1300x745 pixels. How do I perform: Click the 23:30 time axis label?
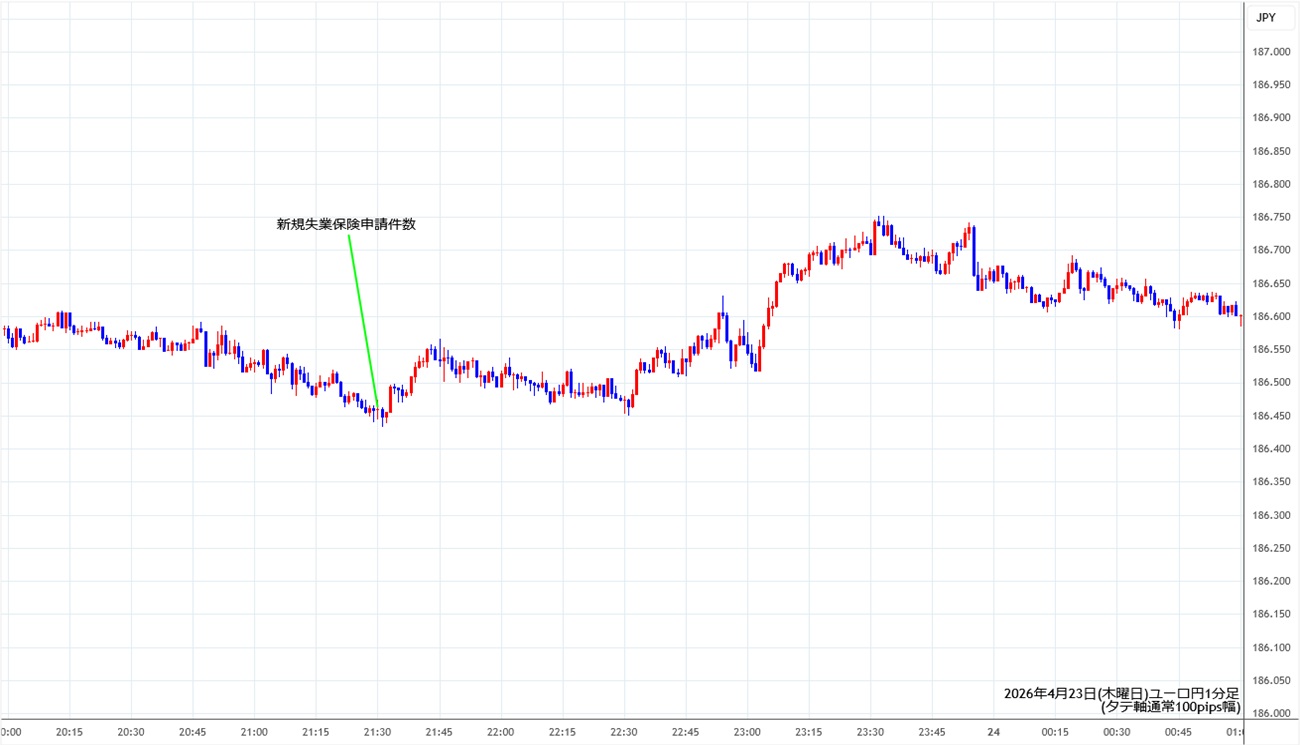tap(871, 732)
